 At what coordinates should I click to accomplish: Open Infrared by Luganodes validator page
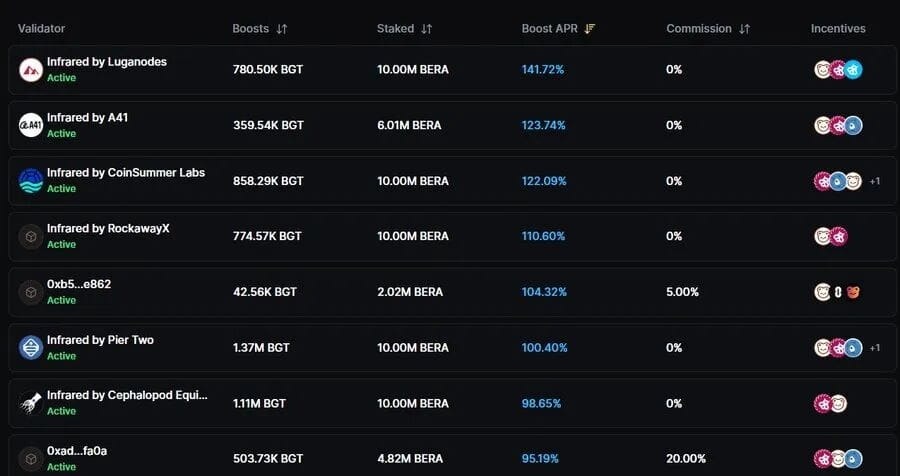tap(107, 62)
